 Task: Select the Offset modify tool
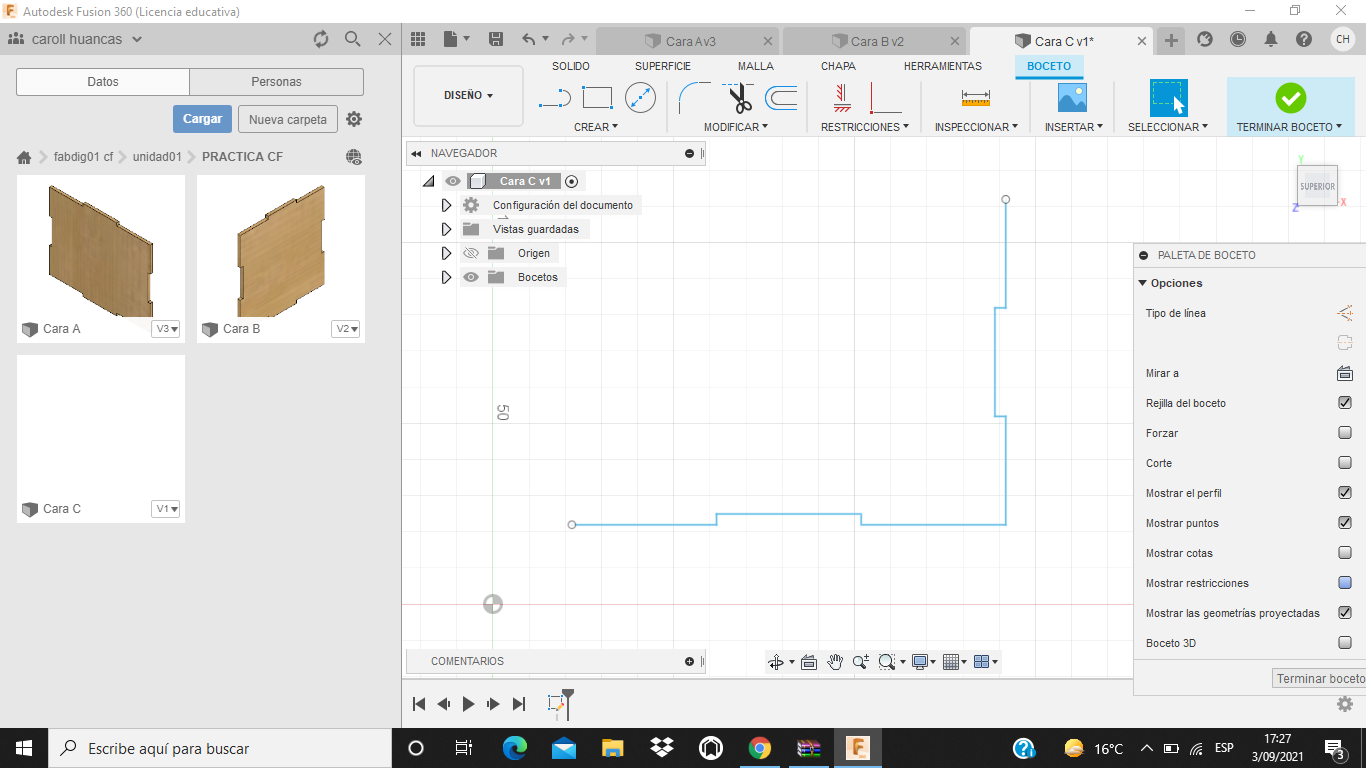pyautogui.click(x=781, y=98)
